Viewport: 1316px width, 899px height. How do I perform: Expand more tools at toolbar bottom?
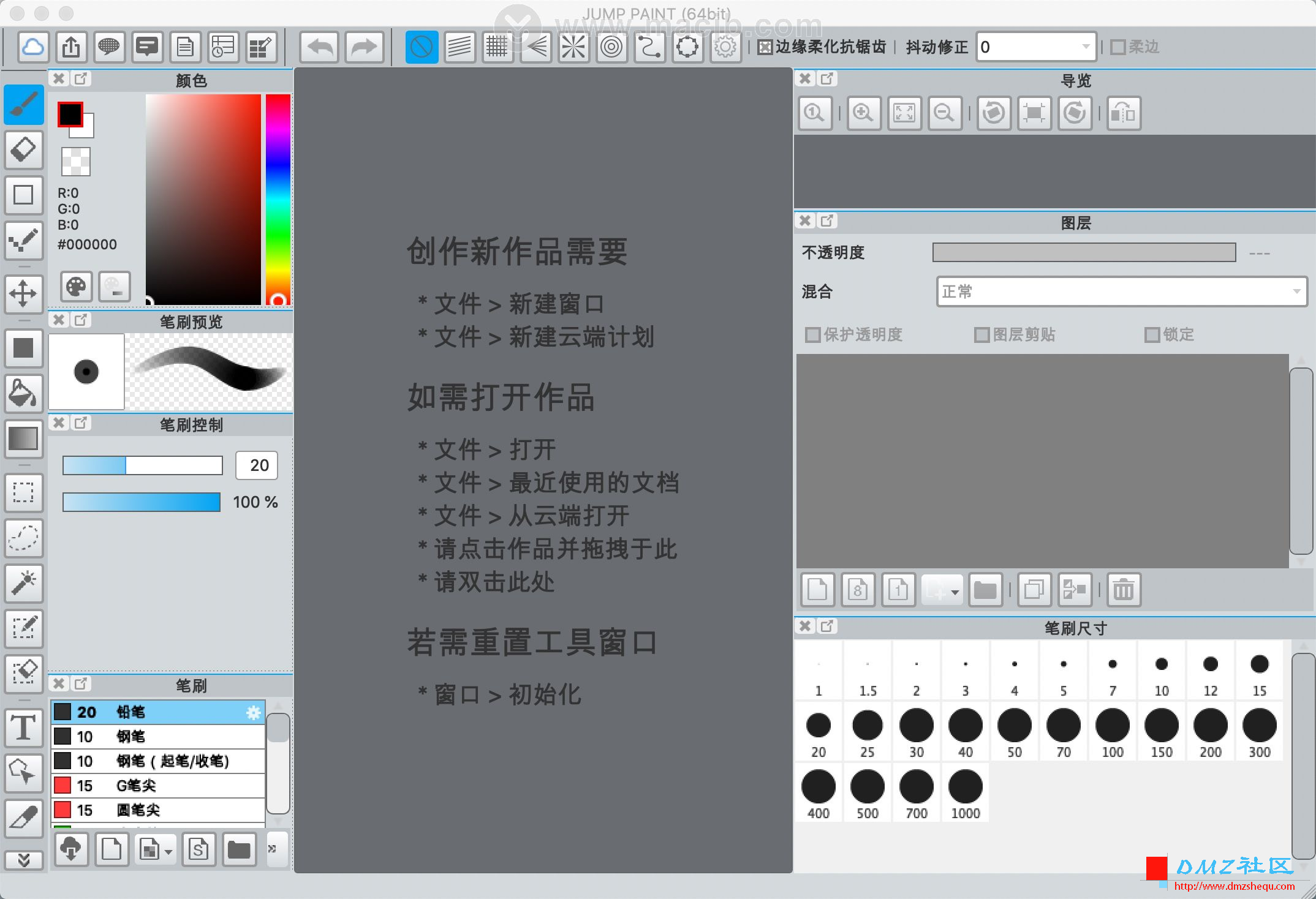point(24,860)
